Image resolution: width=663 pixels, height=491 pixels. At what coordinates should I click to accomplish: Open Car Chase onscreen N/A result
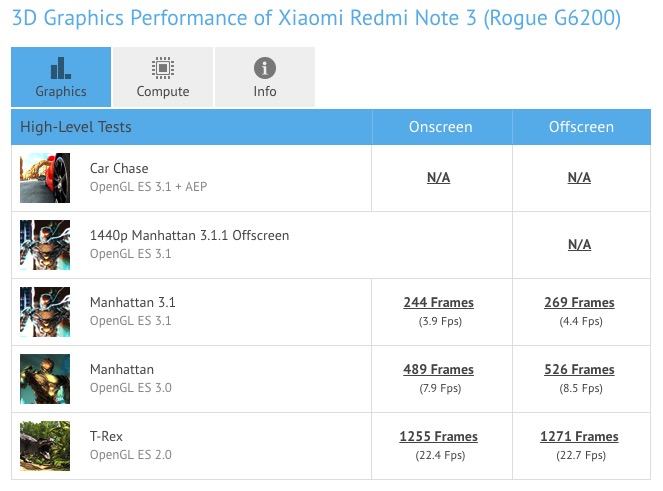(x=438, y=178)
